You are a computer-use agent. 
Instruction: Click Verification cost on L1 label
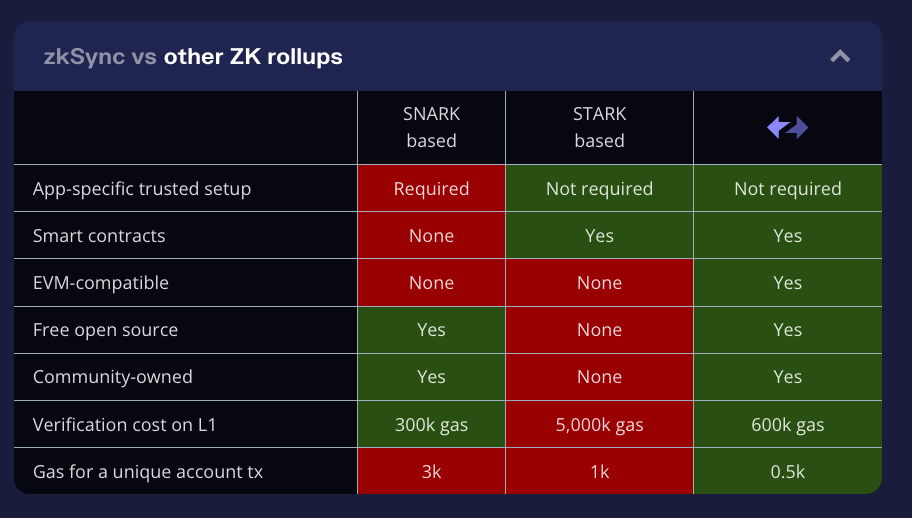click(x=124, y=424)
